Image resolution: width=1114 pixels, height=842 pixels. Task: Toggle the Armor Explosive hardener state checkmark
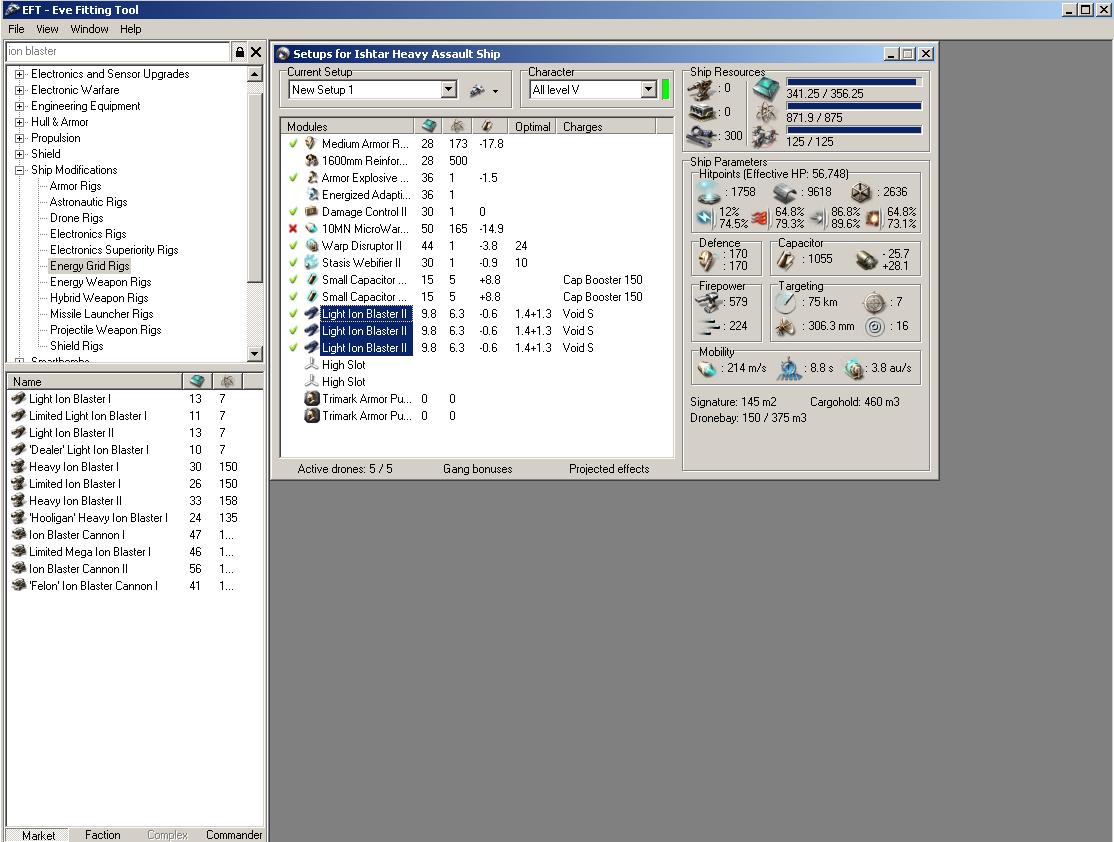pos(293,178)
